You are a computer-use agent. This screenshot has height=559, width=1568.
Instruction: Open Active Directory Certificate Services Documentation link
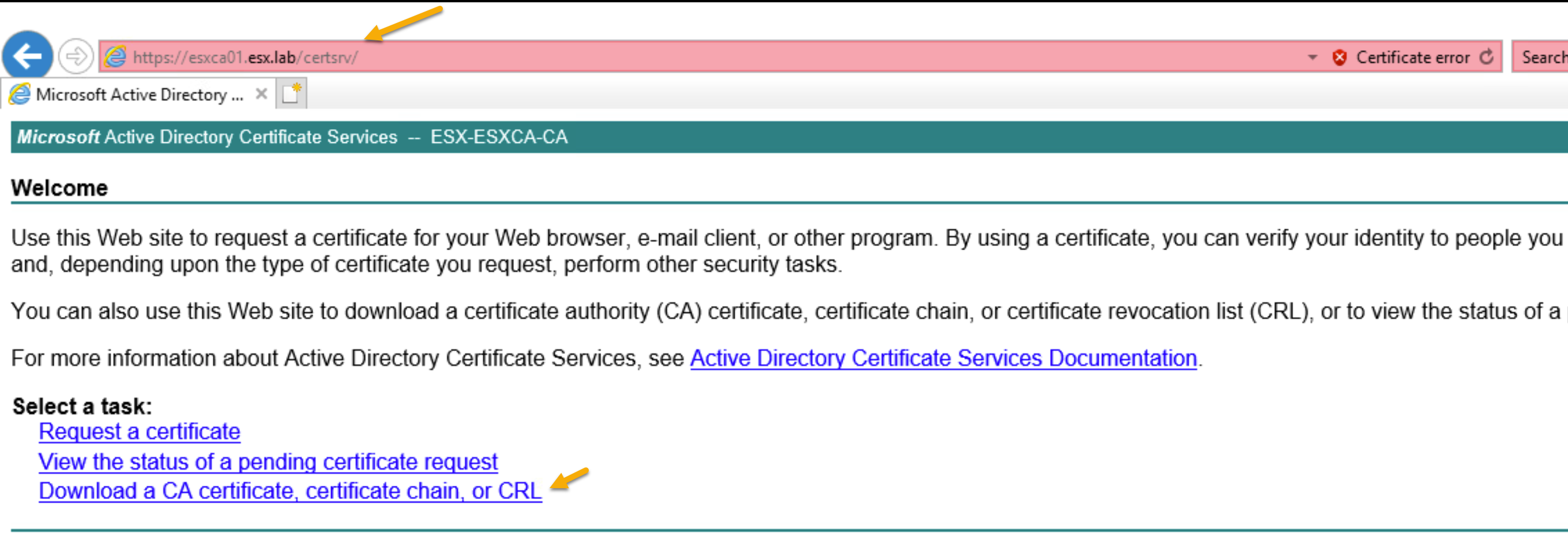coord(943,358)
